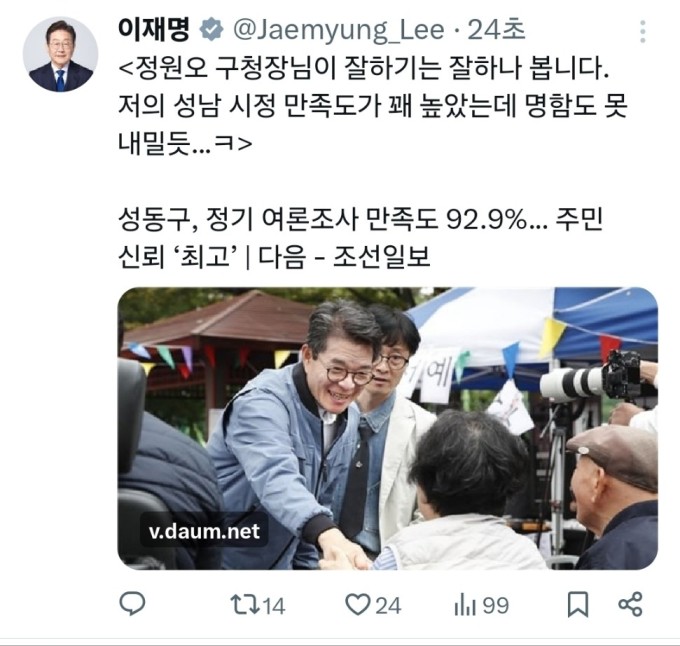Click the like count 24
The image size is (680, 646).
pos(388,605)
